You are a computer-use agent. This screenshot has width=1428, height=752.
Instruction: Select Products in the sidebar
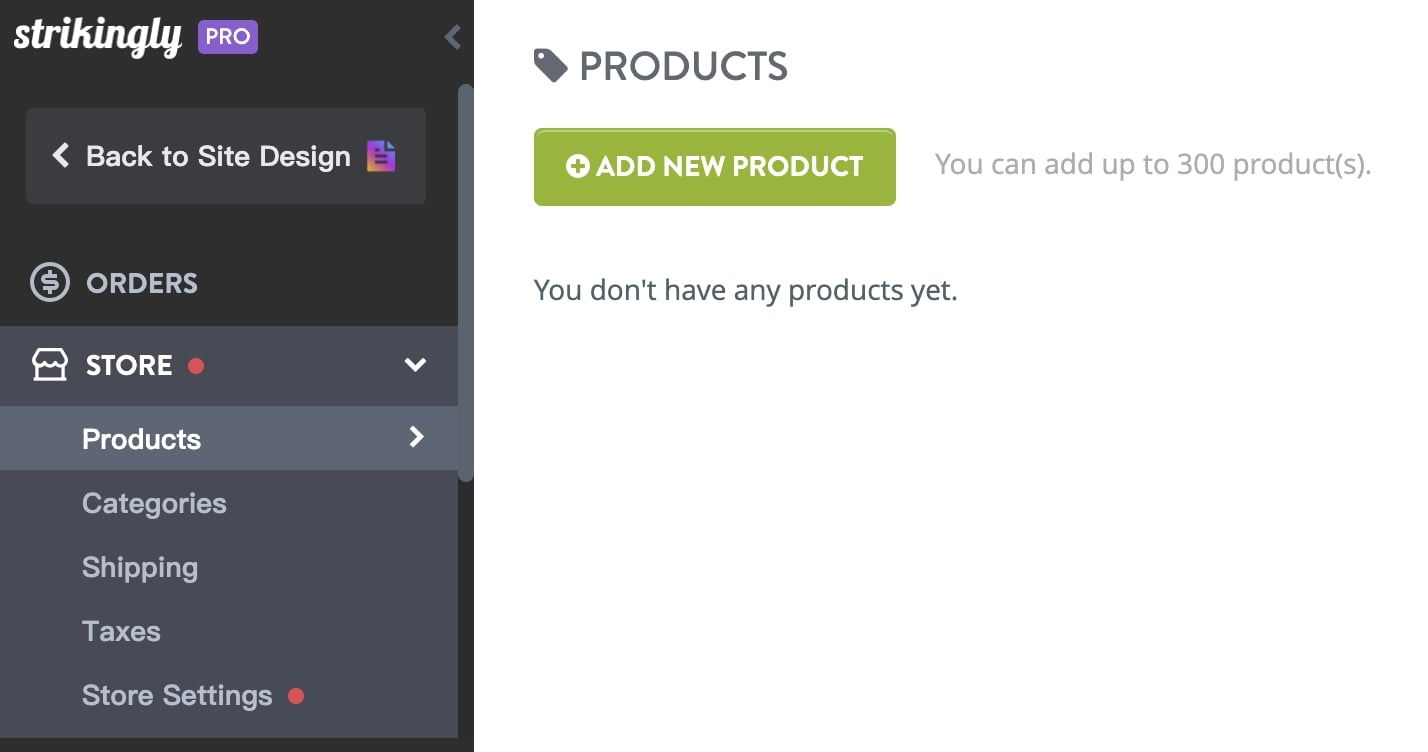[141, 439]
